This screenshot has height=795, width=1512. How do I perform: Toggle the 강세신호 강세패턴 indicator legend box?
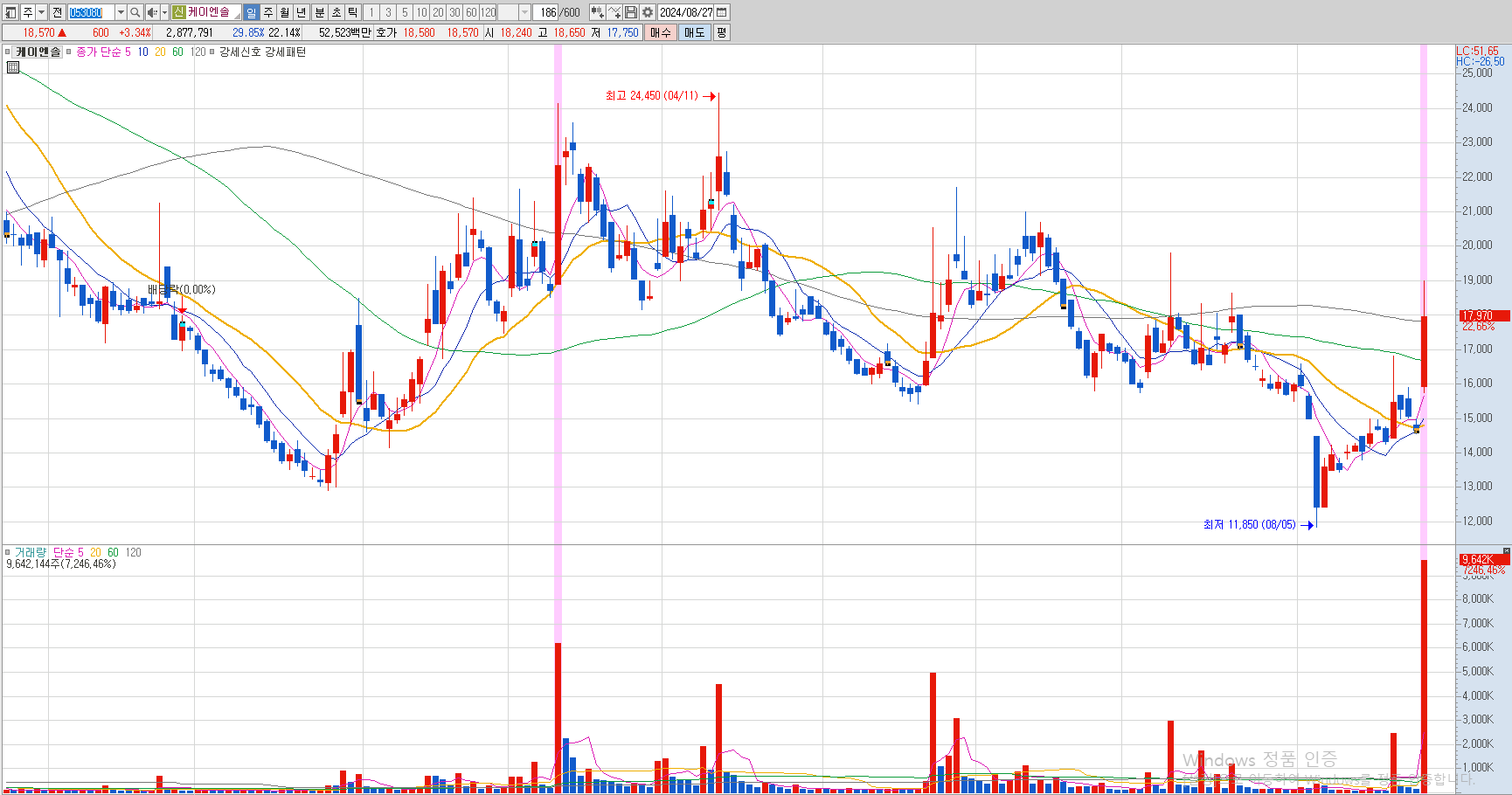click(x=212, y=52)
